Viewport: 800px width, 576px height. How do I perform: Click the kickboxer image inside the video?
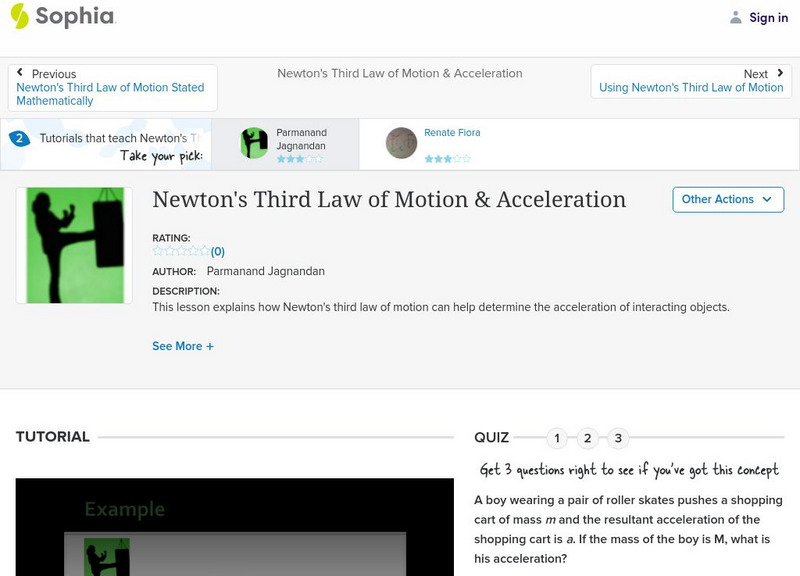point(107,557)
